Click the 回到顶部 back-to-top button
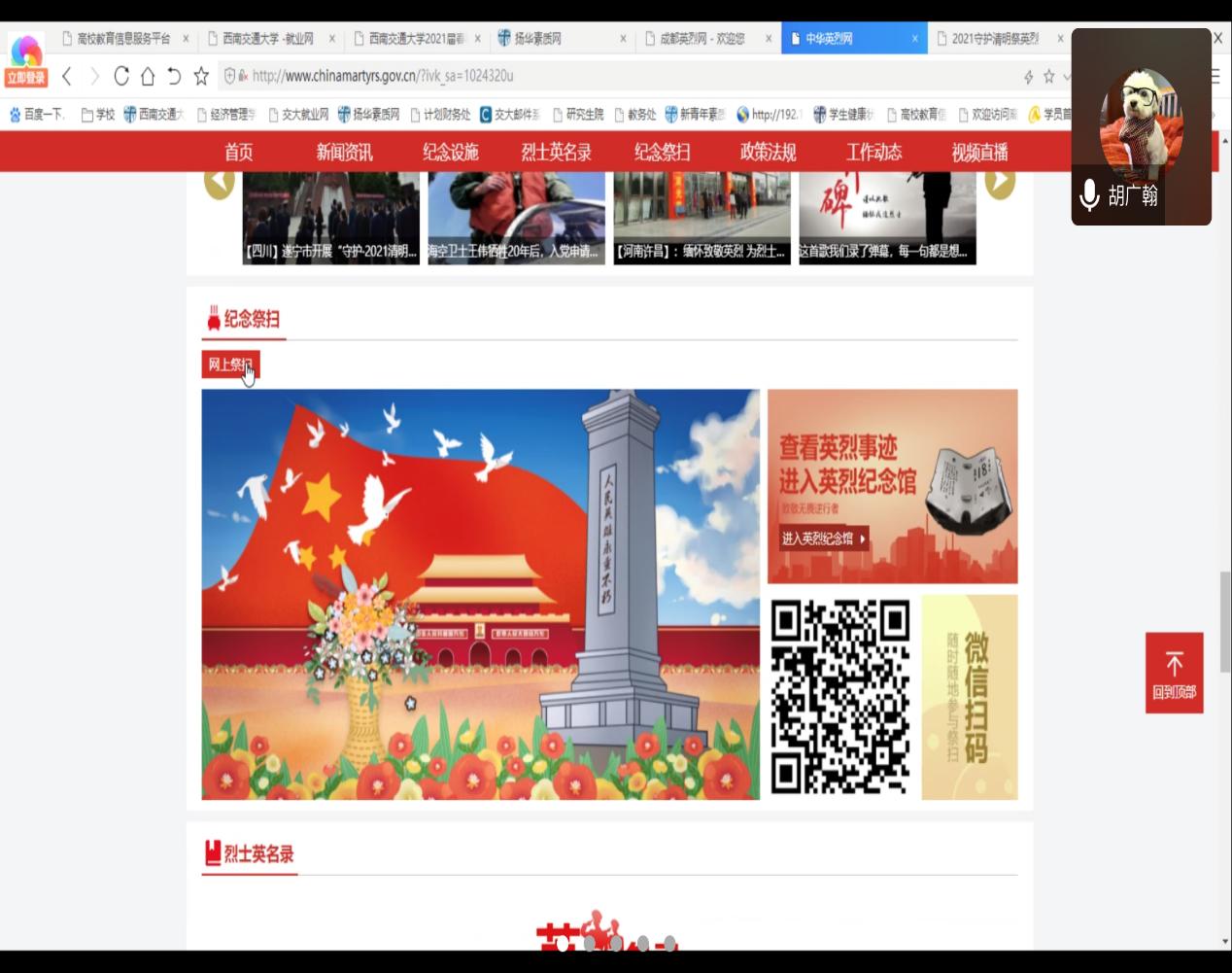Image resolution: width=1232 pixels, height=973 pixels. [1174, 673]
